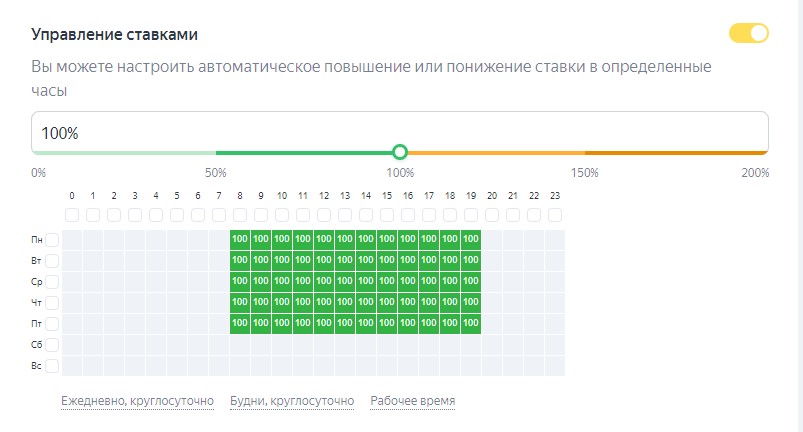803x432 pixels.
Task: Click Monday 8:00 green cell
Action: (x=240, y=239)
